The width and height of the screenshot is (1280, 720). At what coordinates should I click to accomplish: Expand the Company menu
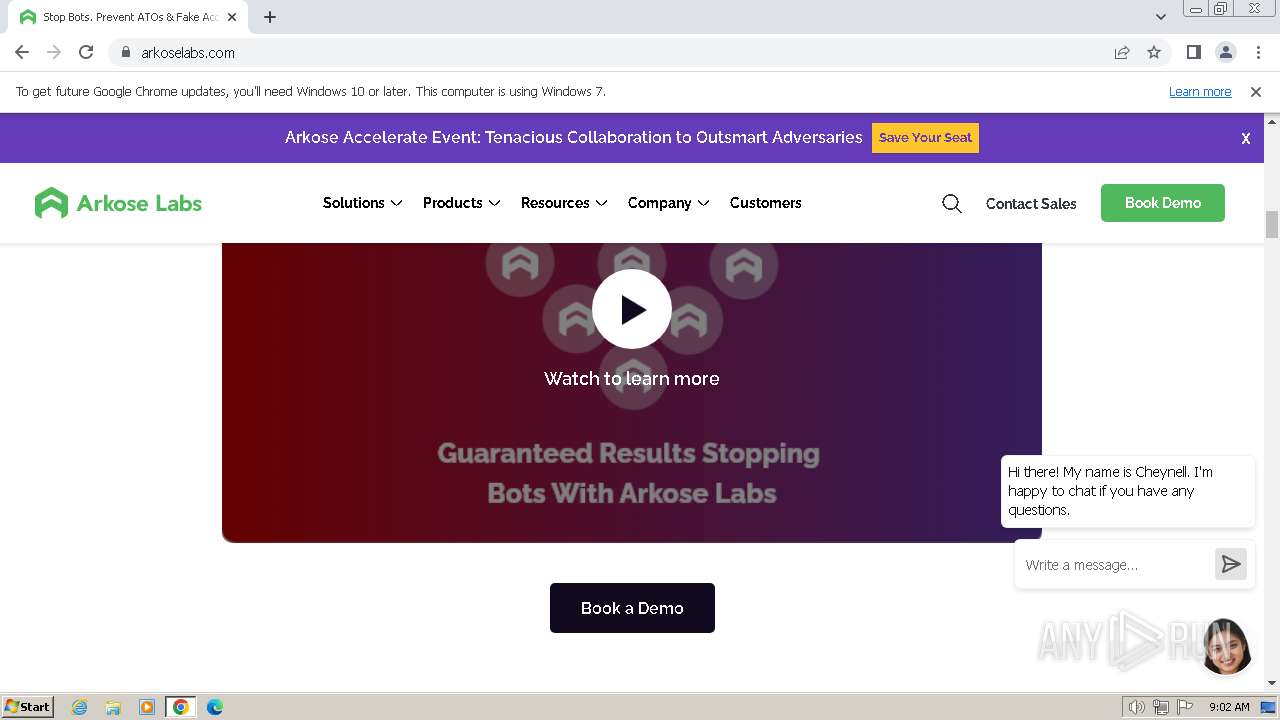pyautogui.click(x=668, y=203)
